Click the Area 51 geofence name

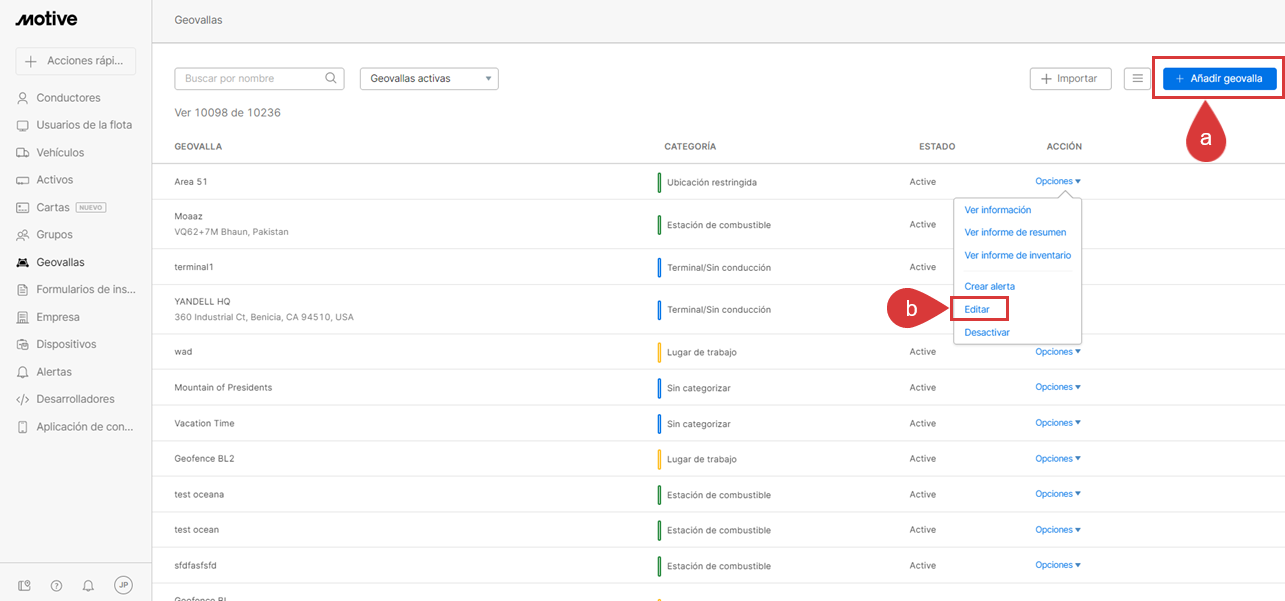click(x=190, y=182)
